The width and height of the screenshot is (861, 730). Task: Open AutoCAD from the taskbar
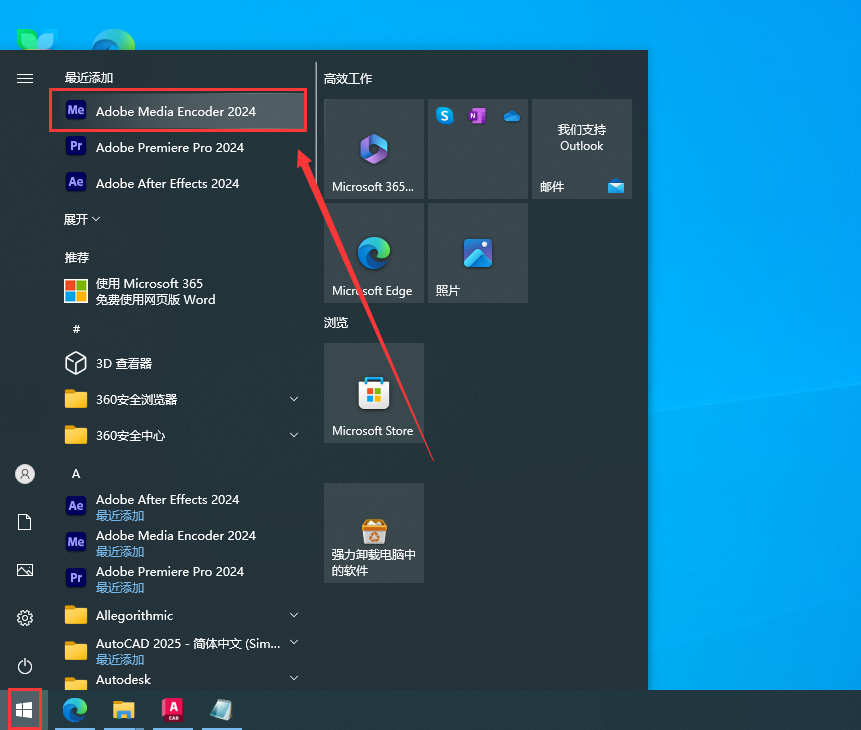click(172, 710)
